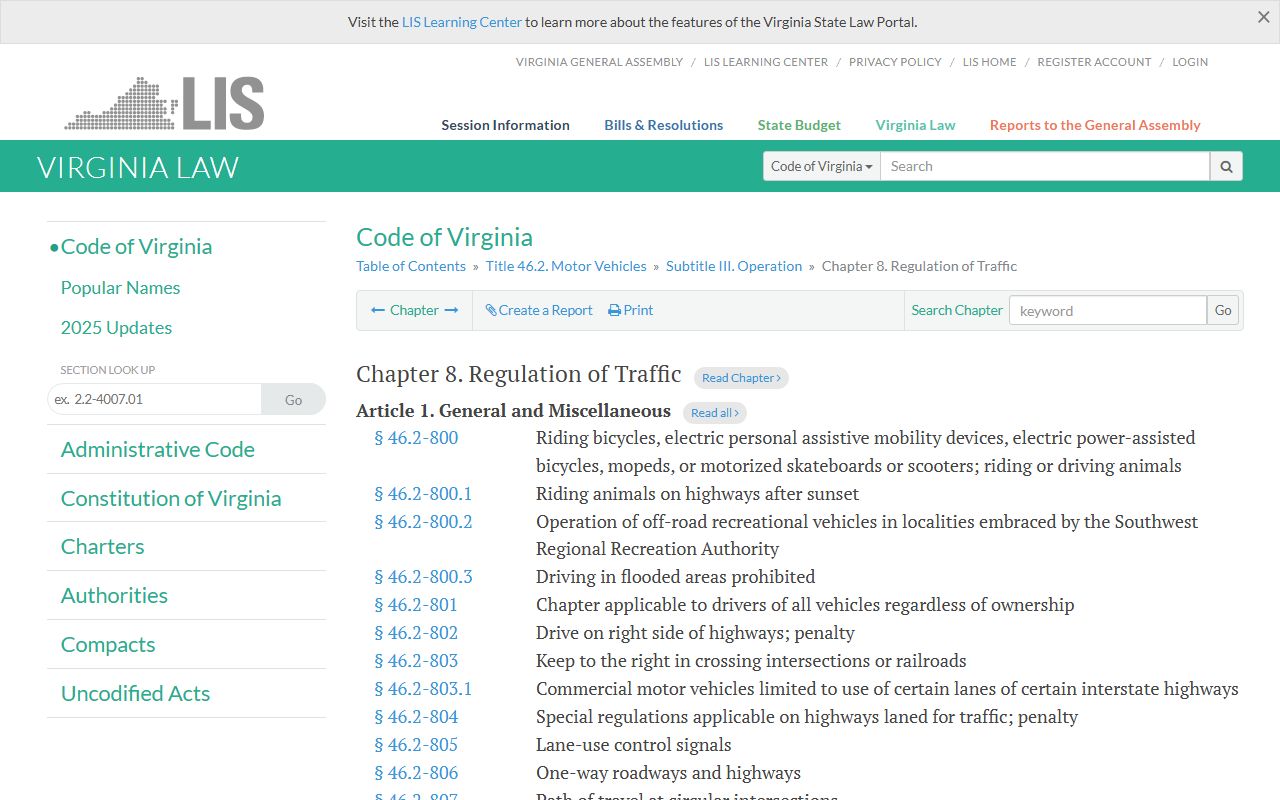Click 'Drive on right side of highways; penalty'
The width and height of the screenshot is (1280, 800).
pos(695,632)
